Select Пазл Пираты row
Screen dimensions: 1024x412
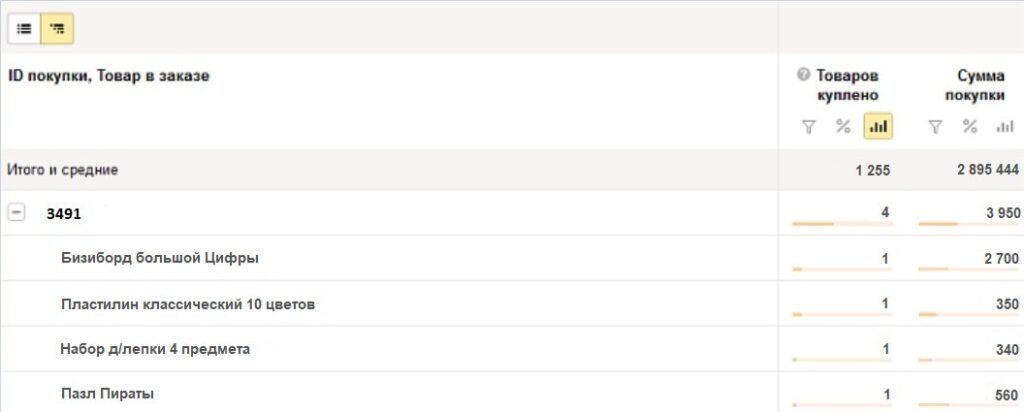(x=107, y=394)
